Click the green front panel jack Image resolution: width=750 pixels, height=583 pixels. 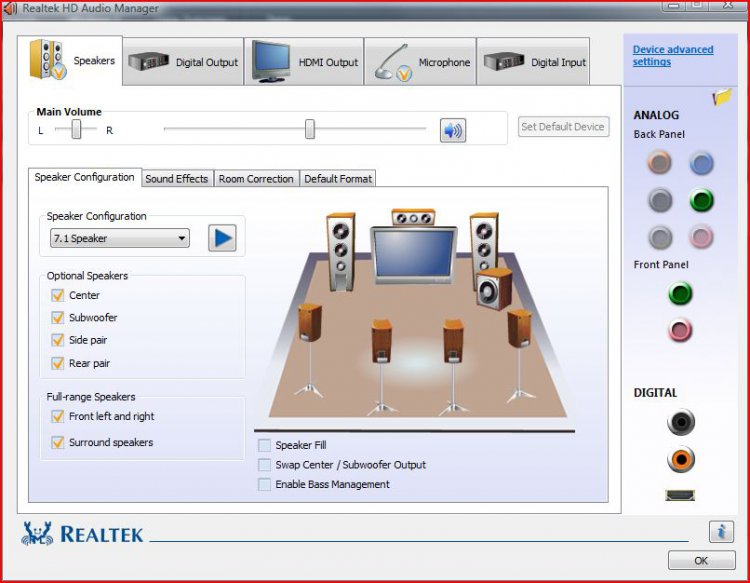[x=680, y=293]
